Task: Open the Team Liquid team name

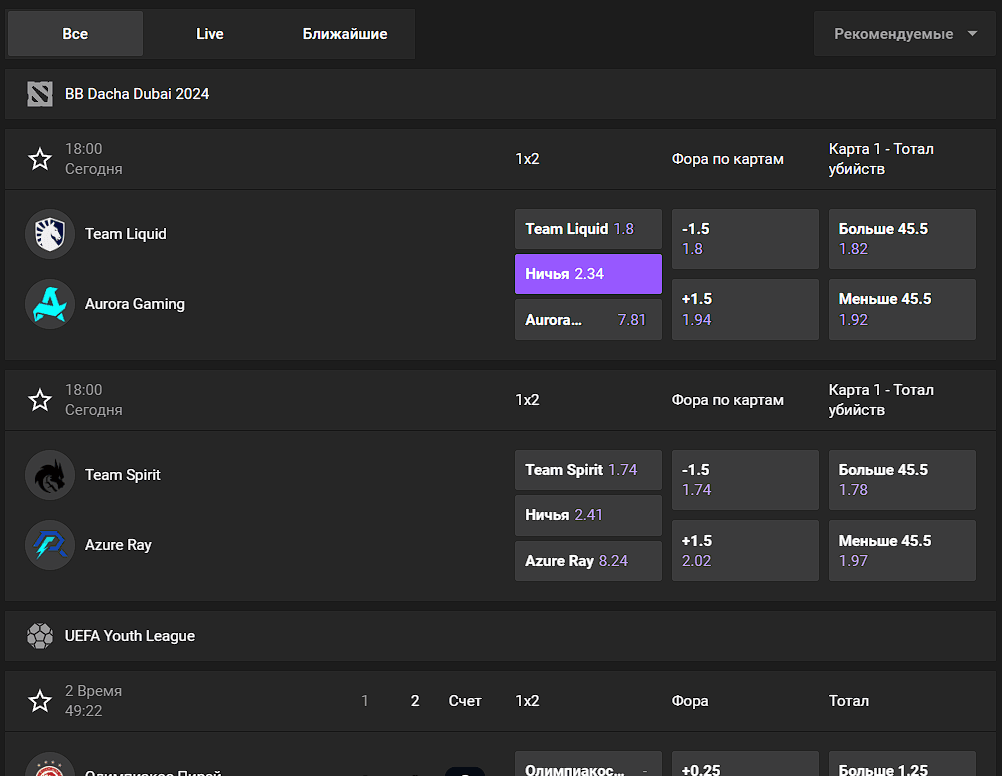Action: click(126, 234)
